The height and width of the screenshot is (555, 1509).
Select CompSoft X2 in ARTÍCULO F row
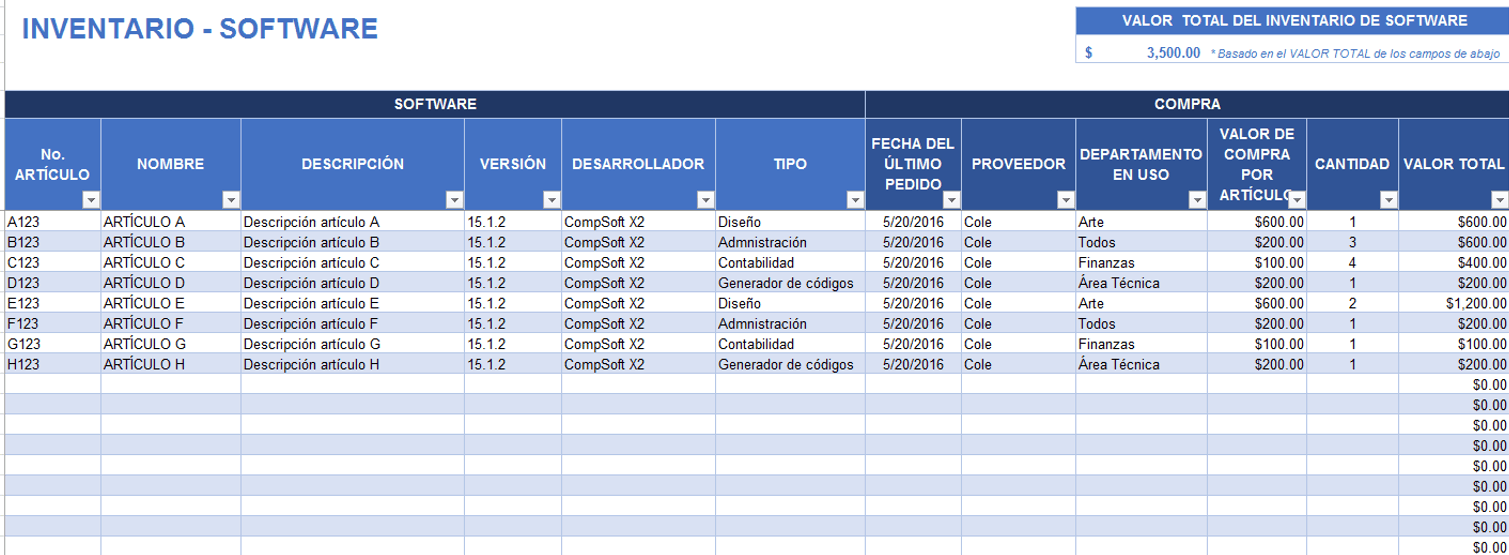click(x=639, y=324)
